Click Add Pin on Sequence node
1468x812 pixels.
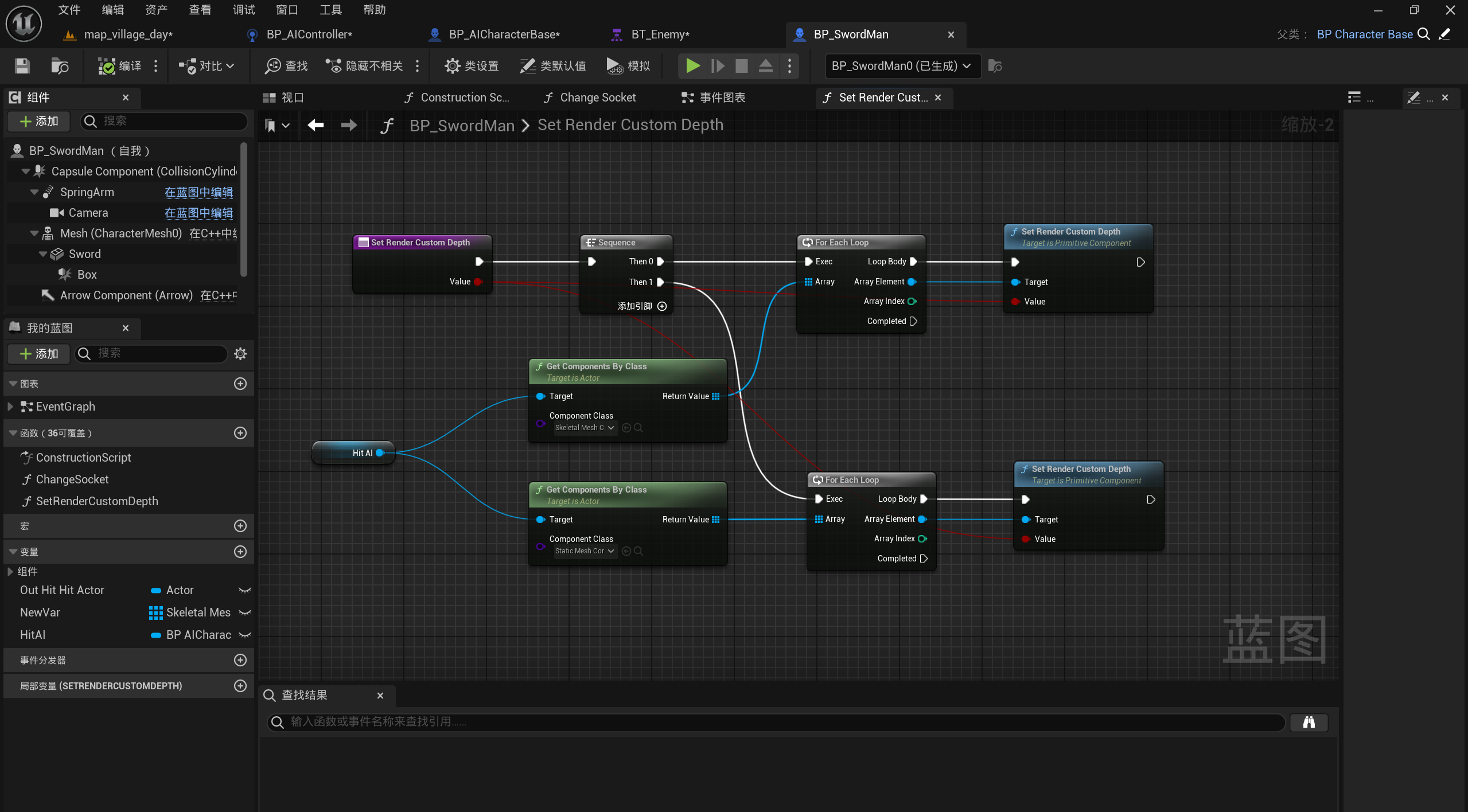pos(661,306)
